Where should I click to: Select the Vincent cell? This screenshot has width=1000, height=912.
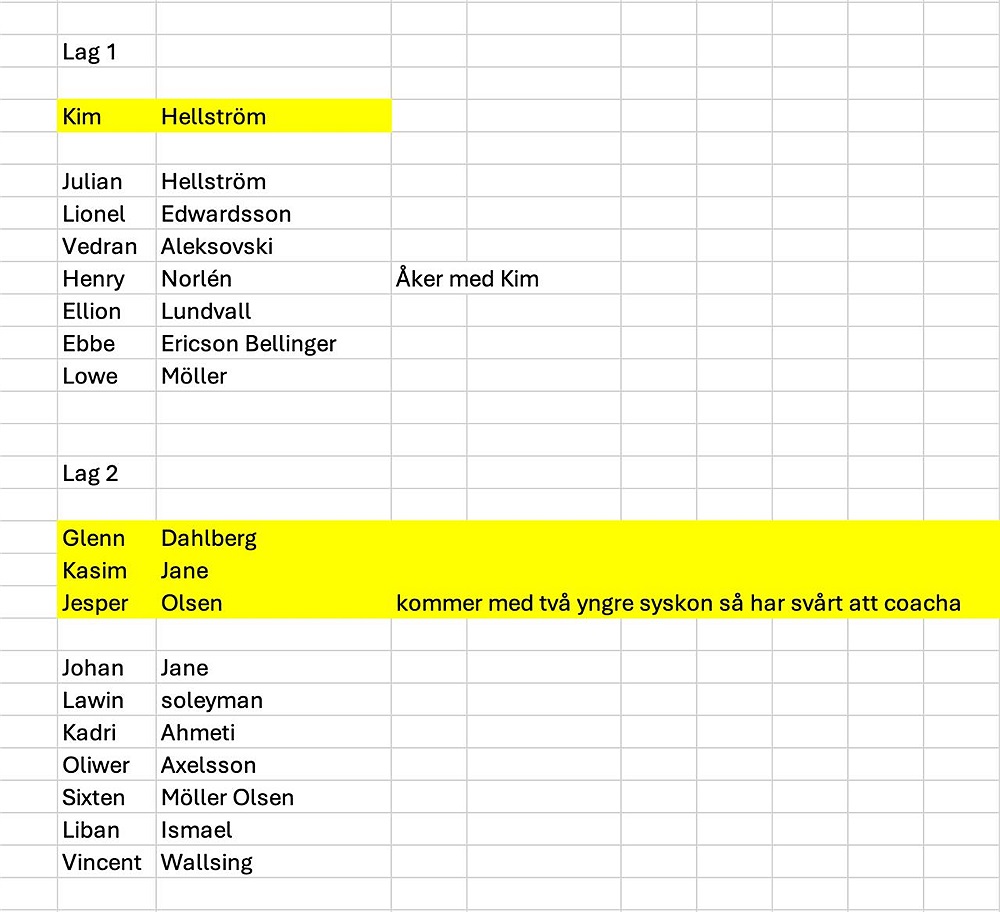pyautogui.click(x=107, y=862)
